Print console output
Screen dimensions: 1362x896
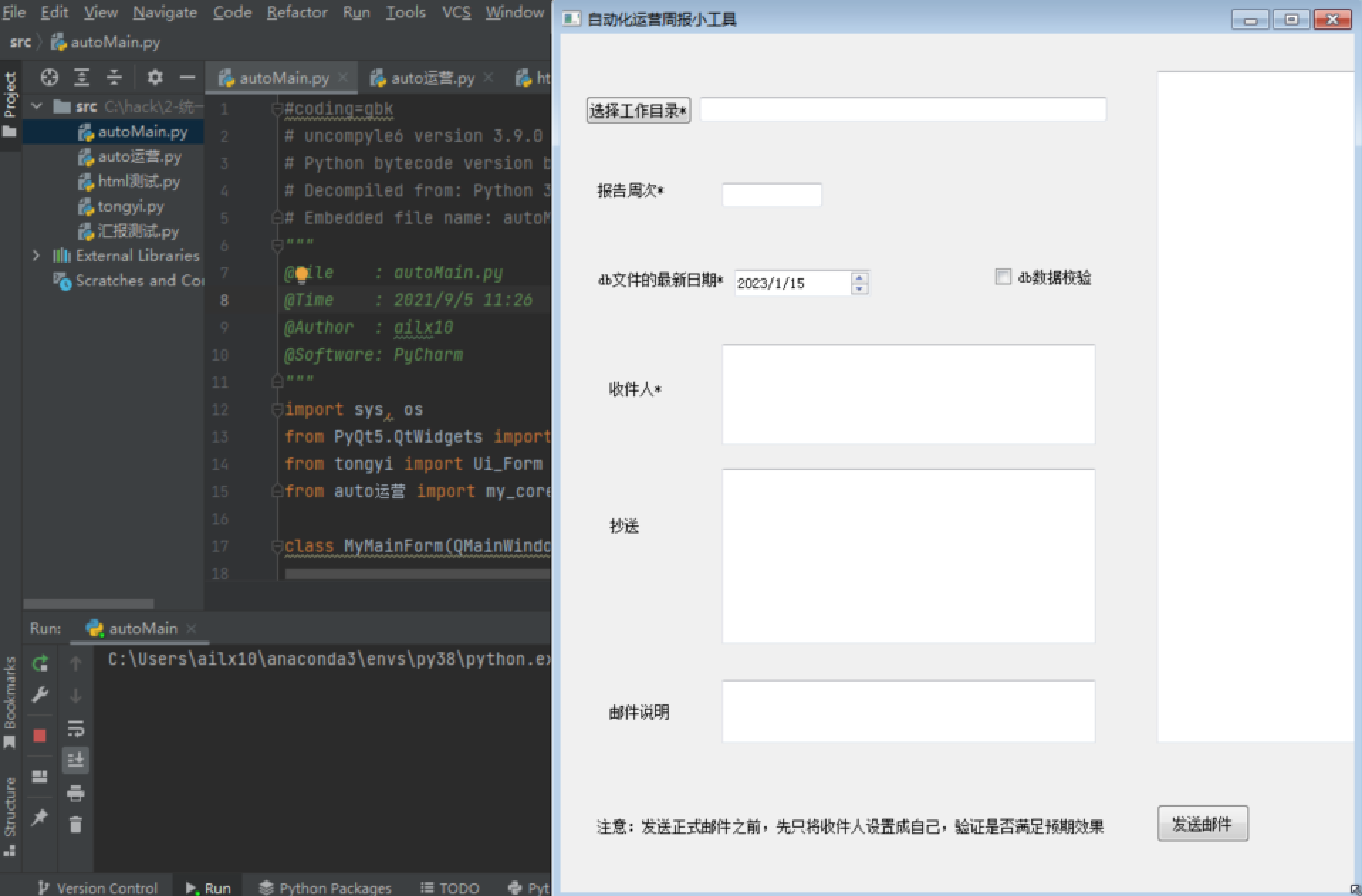(x=75, y=793)
